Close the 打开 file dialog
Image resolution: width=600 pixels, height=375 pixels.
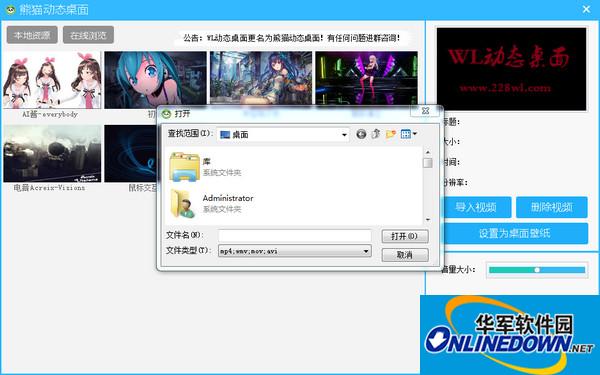pos(425,111)
